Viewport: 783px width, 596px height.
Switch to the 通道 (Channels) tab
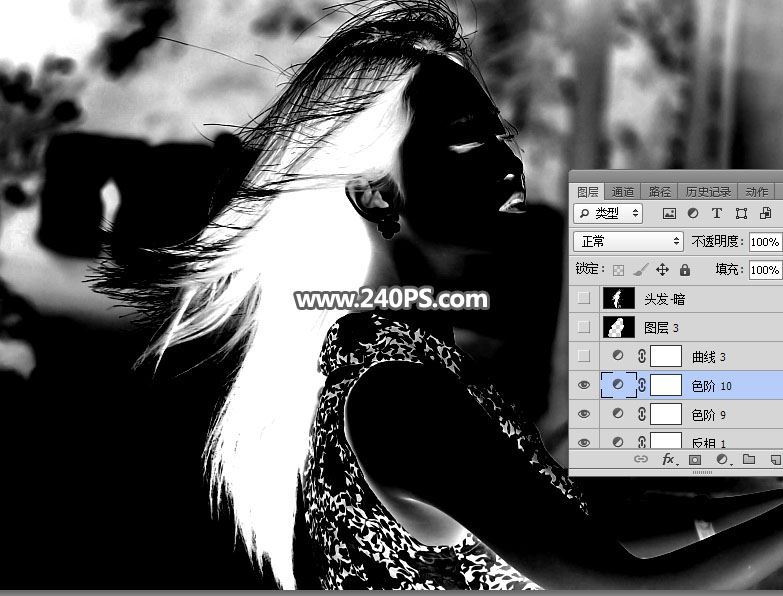pos(623,192)
